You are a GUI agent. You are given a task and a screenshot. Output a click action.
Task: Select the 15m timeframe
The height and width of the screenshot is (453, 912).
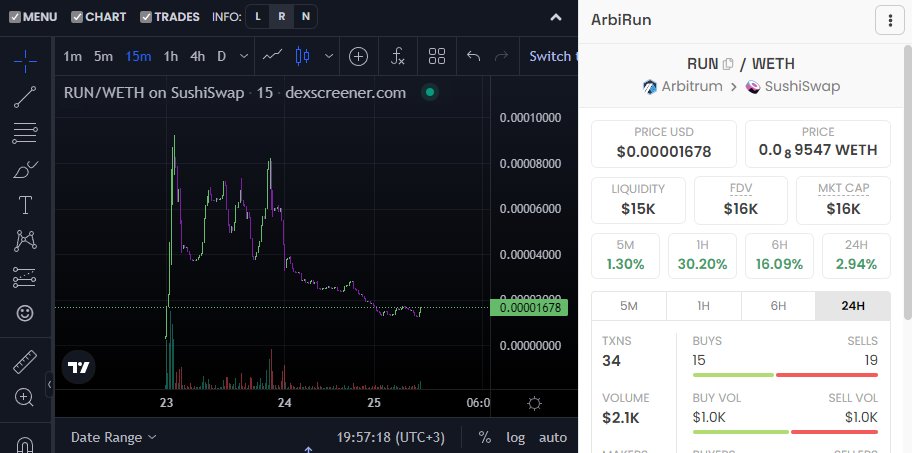click(138, 56)
